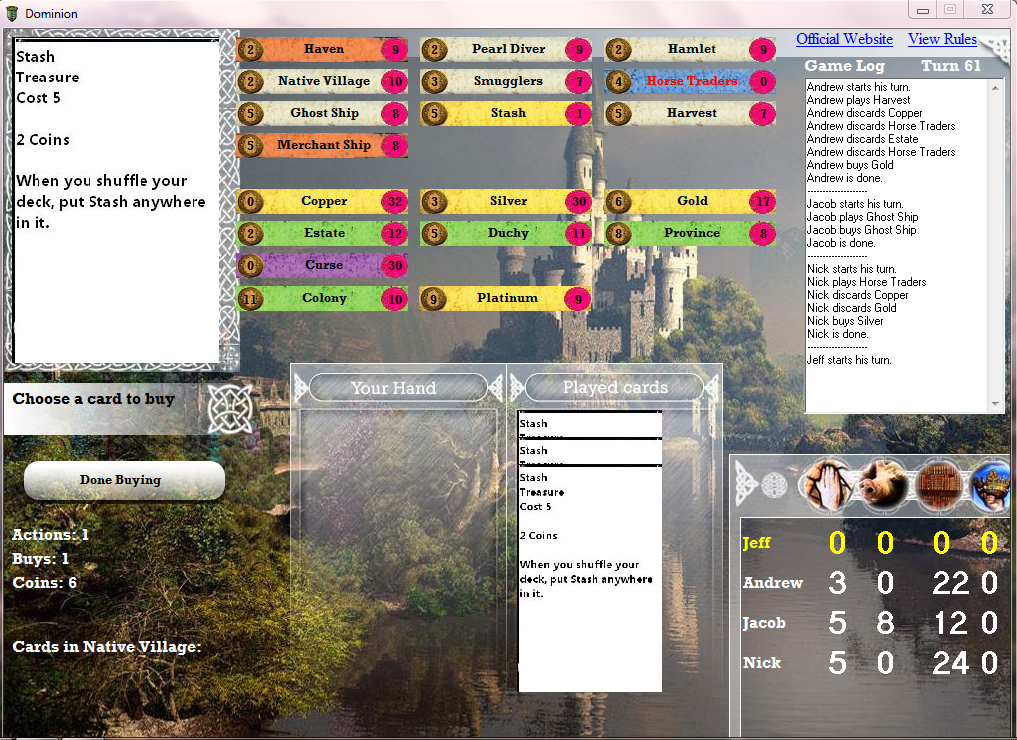This screenshot has width=1017, height=740.
Task: Click the crown icon above the scoreboard
Action: (x=992, y=484)
